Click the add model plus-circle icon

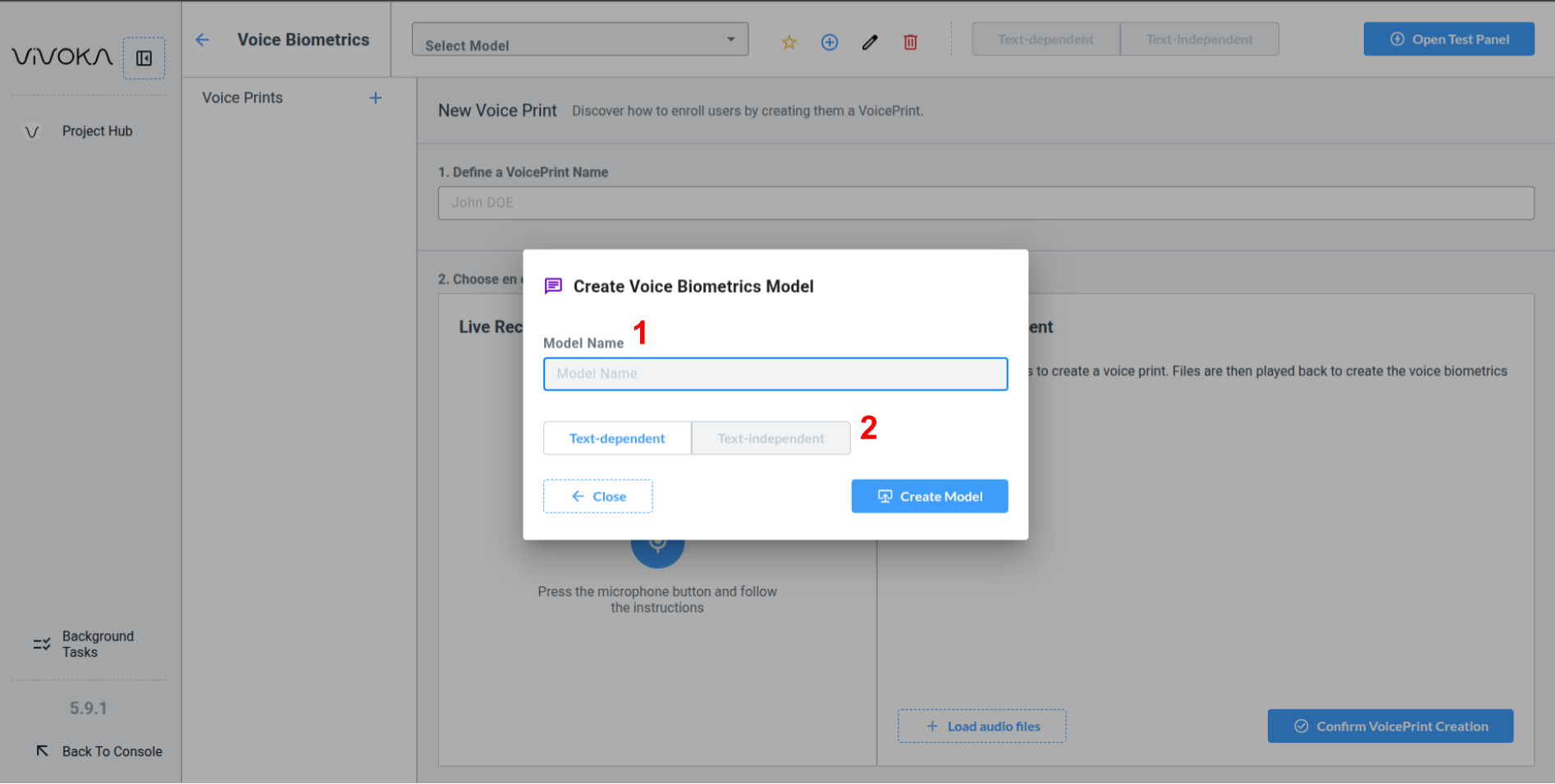pyautogui.click(x=830, y=42)
